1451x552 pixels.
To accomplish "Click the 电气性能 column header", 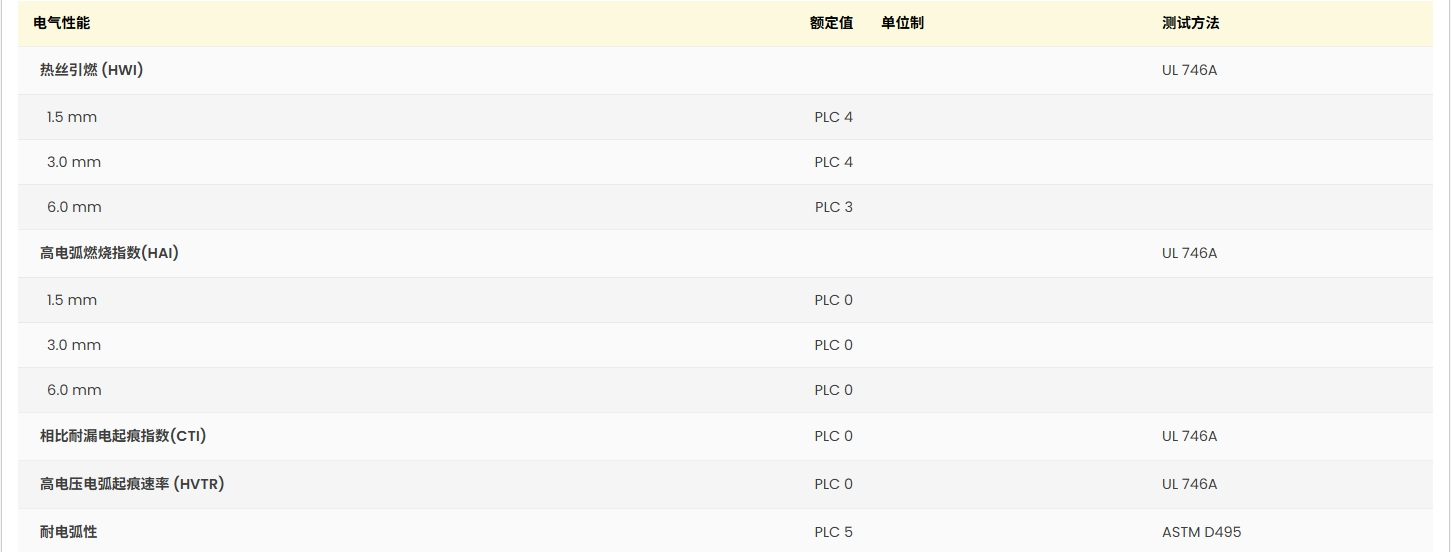I will tap(61, 23).
